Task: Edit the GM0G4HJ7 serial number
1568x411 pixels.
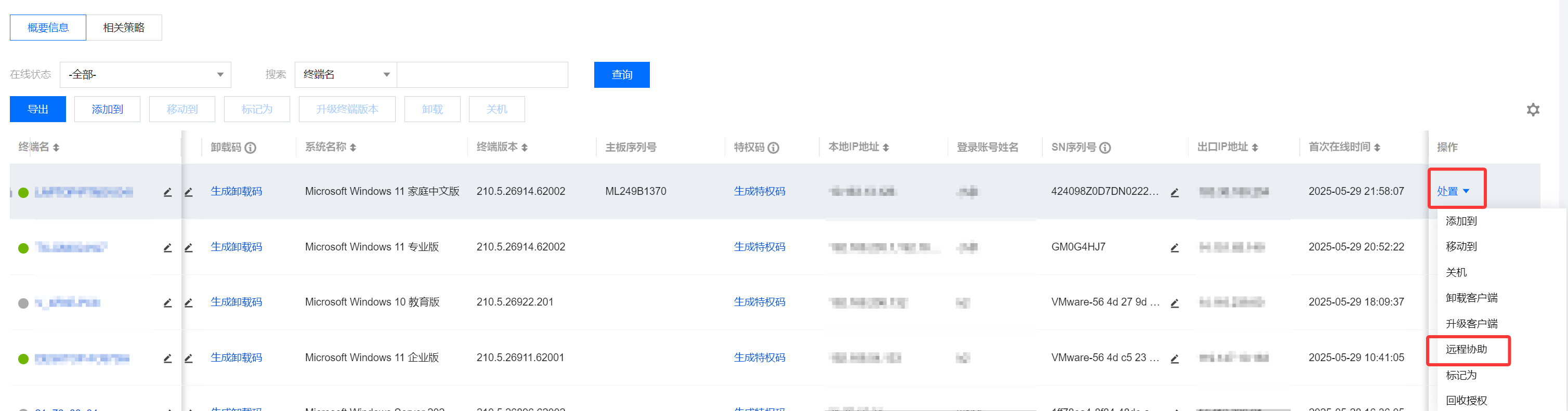Action: coord(1174,247)
